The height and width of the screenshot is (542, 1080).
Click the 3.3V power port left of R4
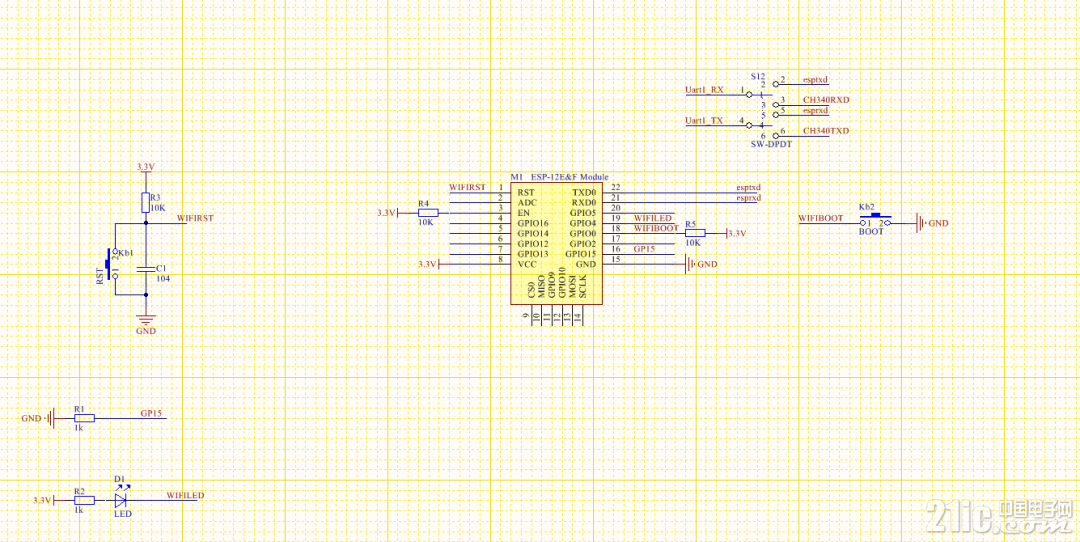(x=386, y=213)
